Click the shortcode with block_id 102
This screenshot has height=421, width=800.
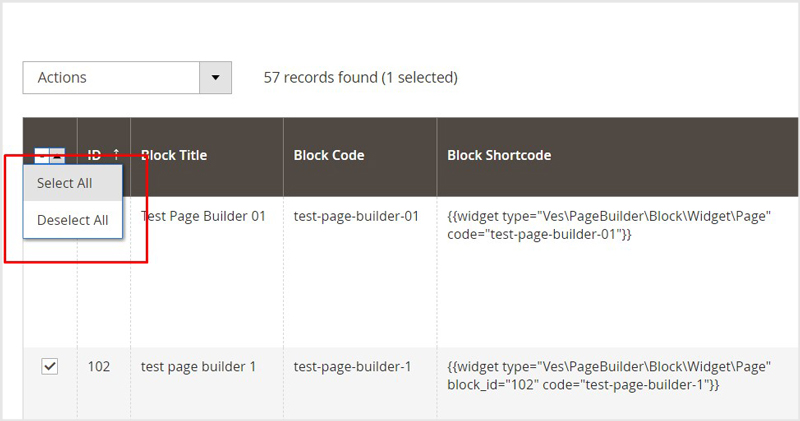coord(608,375)
